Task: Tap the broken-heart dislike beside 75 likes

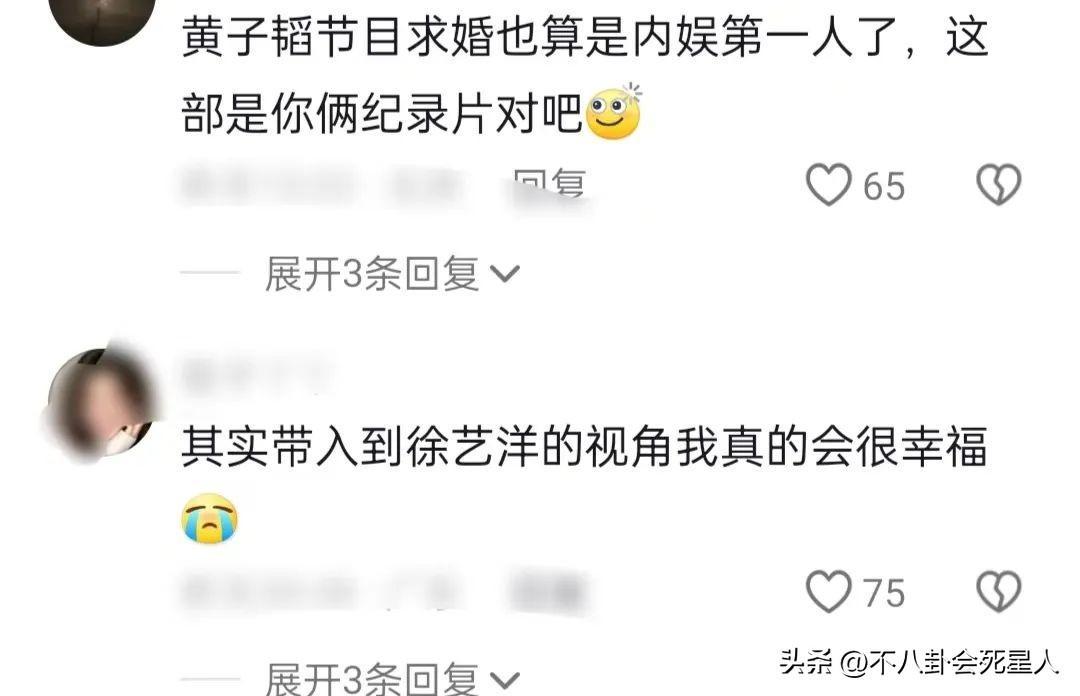Action: [x=999, y=591]
